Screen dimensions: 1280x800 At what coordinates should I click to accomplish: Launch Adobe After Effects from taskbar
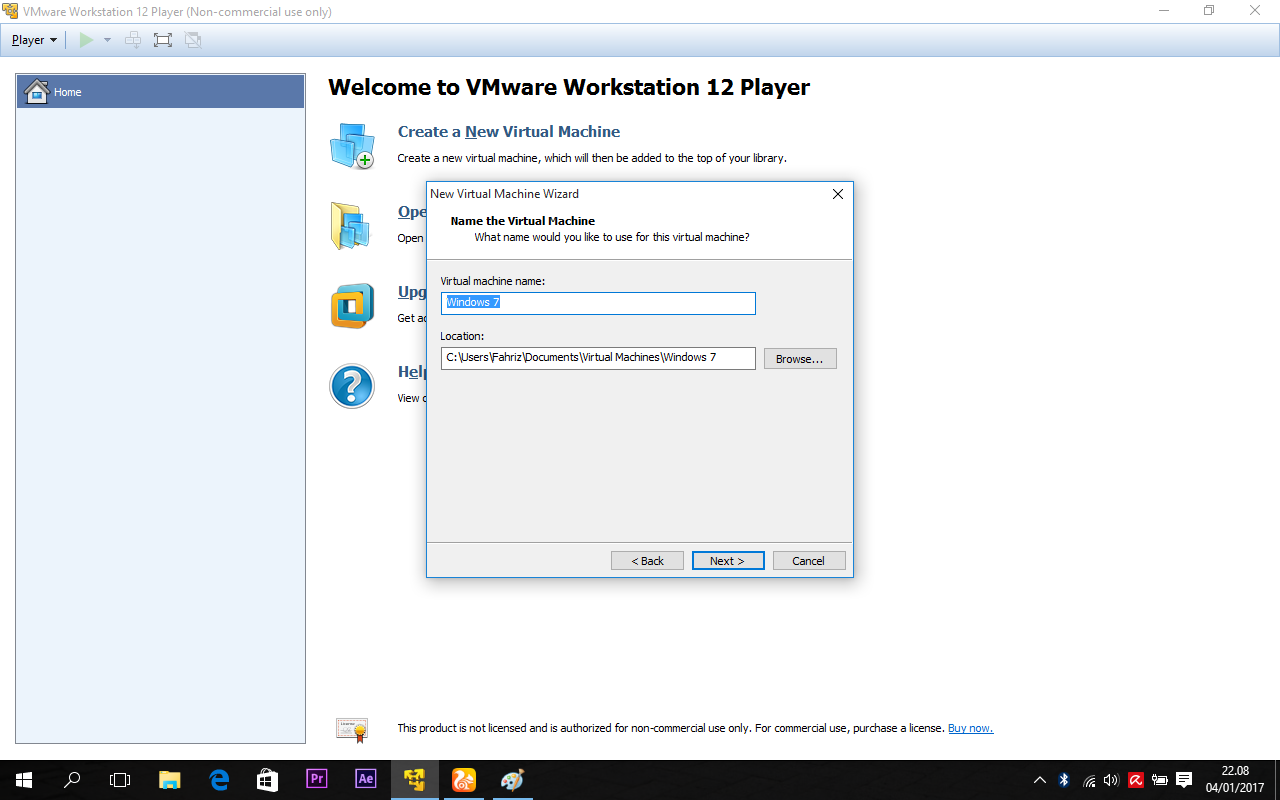click(366, 780)
